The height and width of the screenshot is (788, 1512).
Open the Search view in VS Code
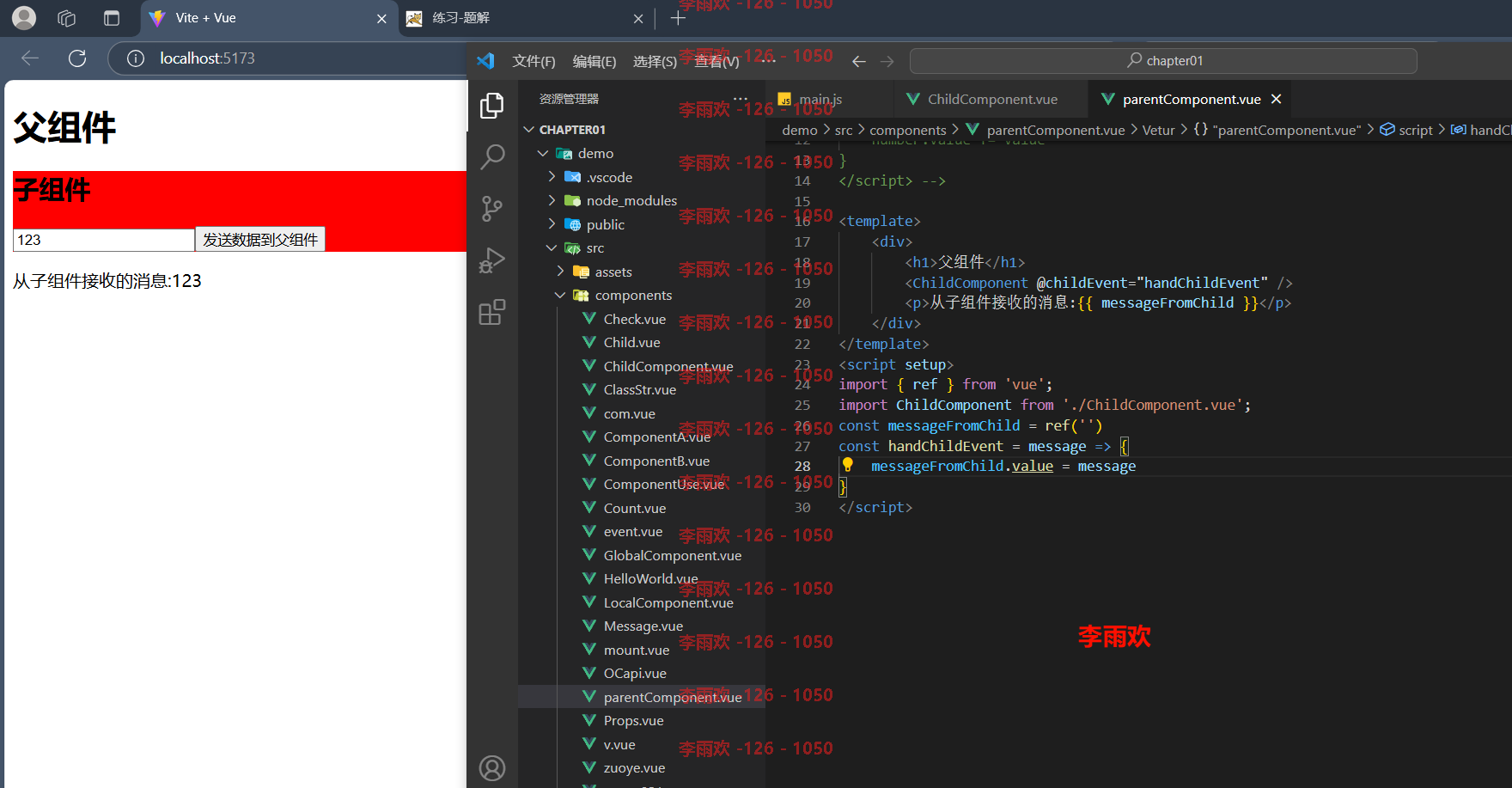pyautogui.click(x=492, y=157)
